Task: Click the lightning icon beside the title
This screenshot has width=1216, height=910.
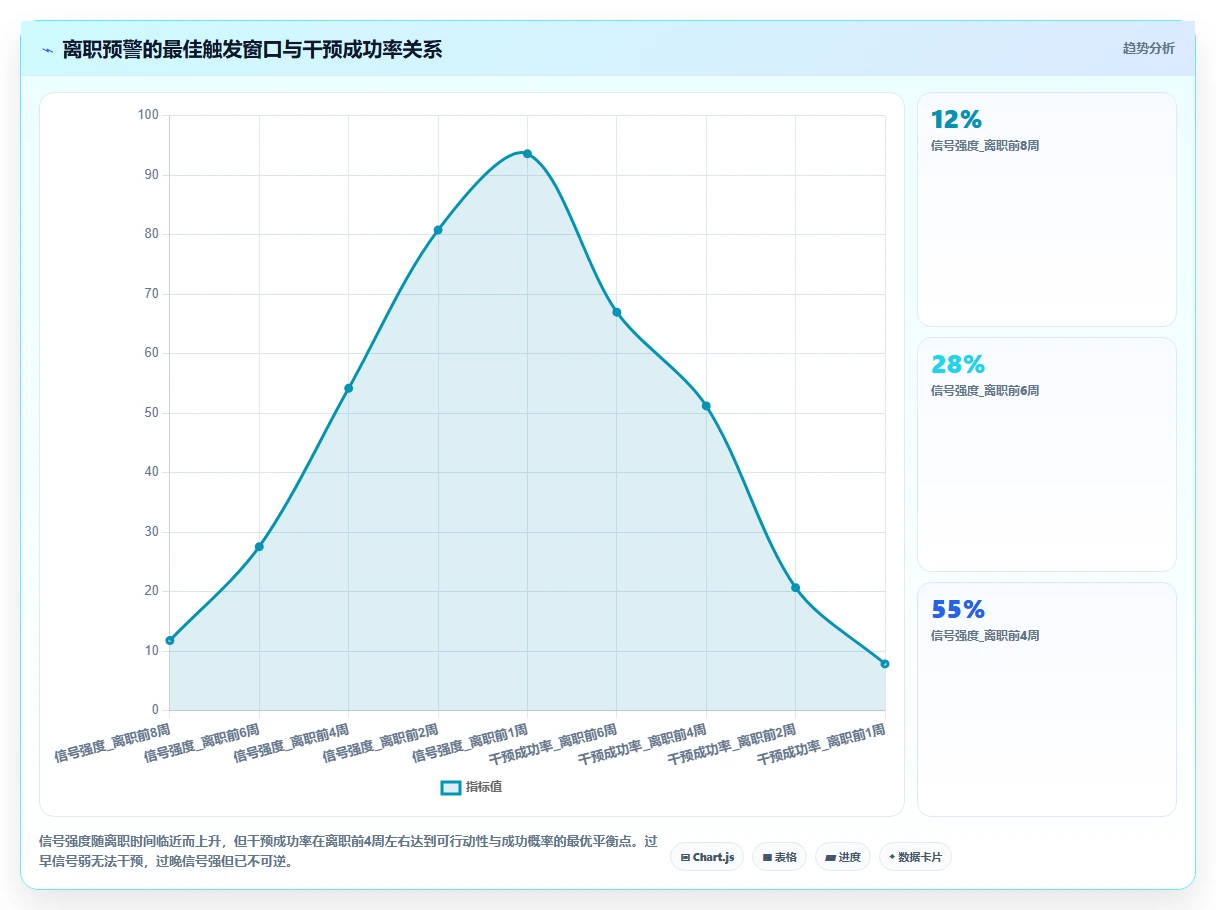Action: (47, 50)
